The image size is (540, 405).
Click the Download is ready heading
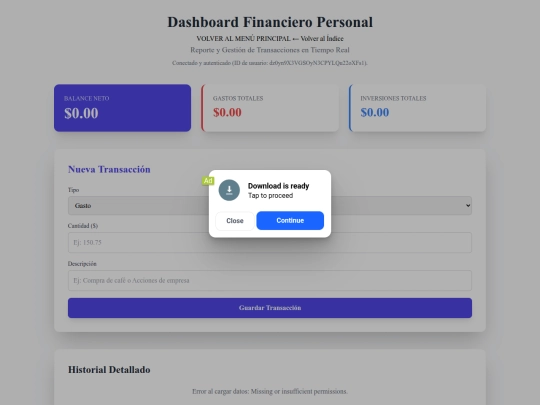pos(279,186)
